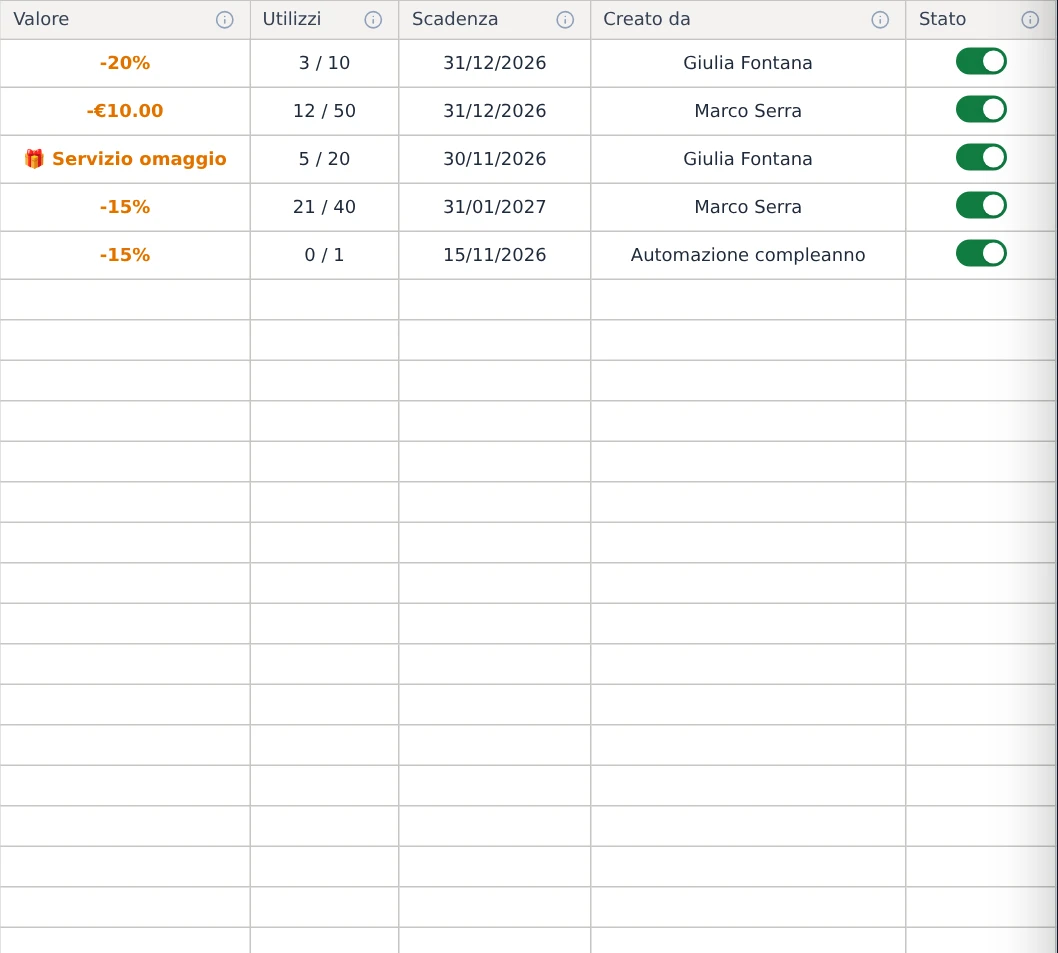This screenshot has height=953, width=1058.
Task: Select Marco Serra in the 21 / 40 row
Action: [x=748, y=207]
